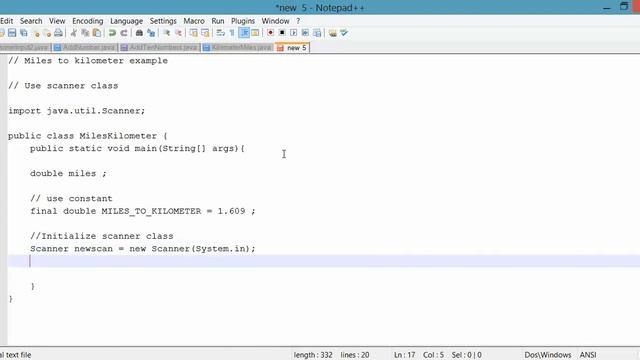Toggle Word Wrap in the toolbar
Image resolution: width=640 pixels, height=360 pixels.
pyautogui.click(x=220, y=33)
